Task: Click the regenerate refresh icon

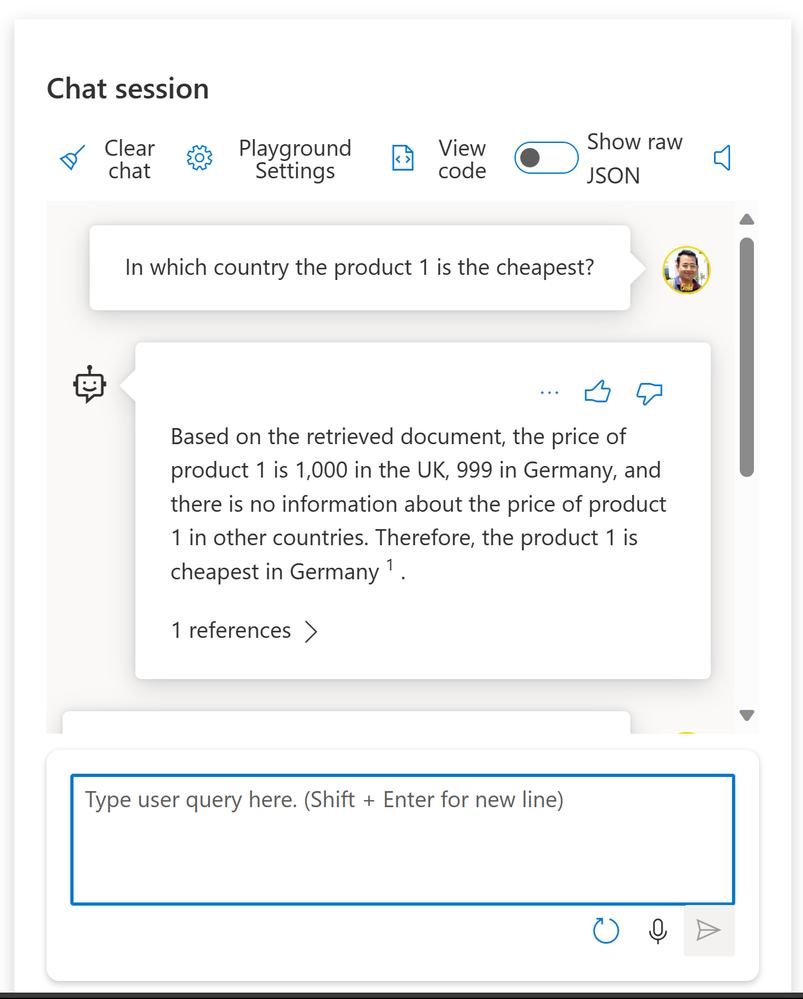Action: [605, 930]
